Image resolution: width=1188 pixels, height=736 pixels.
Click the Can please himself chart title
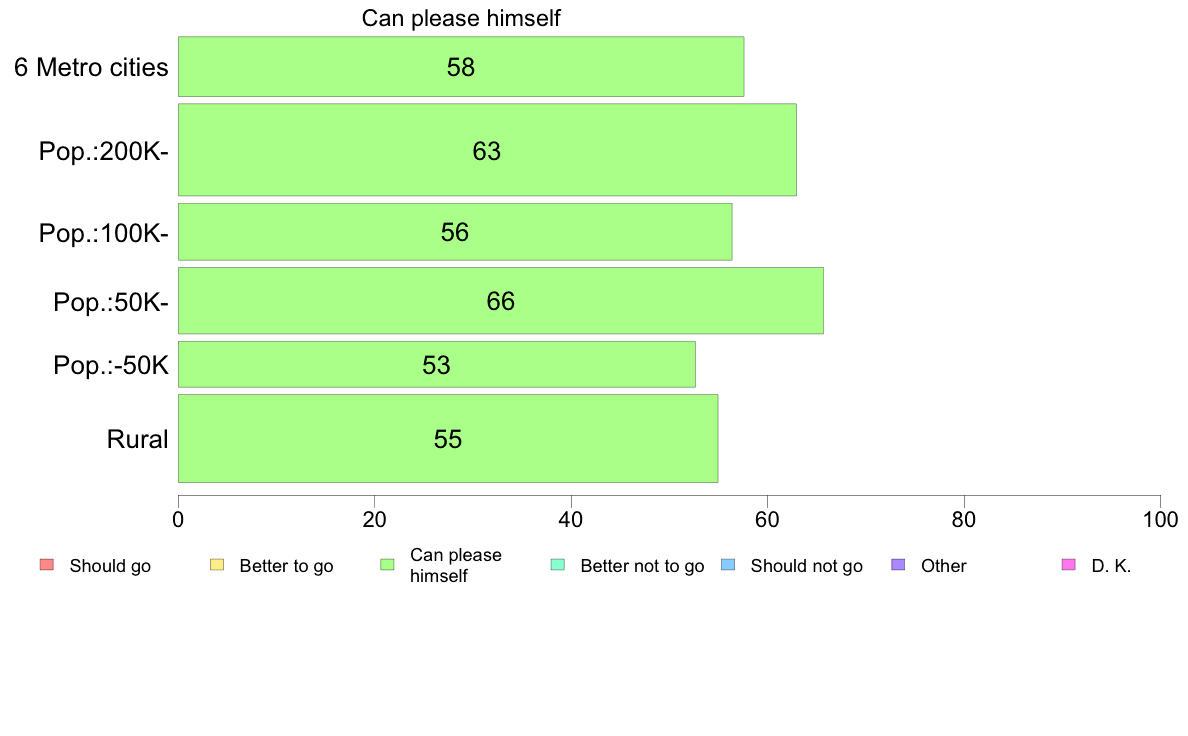[461, 18]
